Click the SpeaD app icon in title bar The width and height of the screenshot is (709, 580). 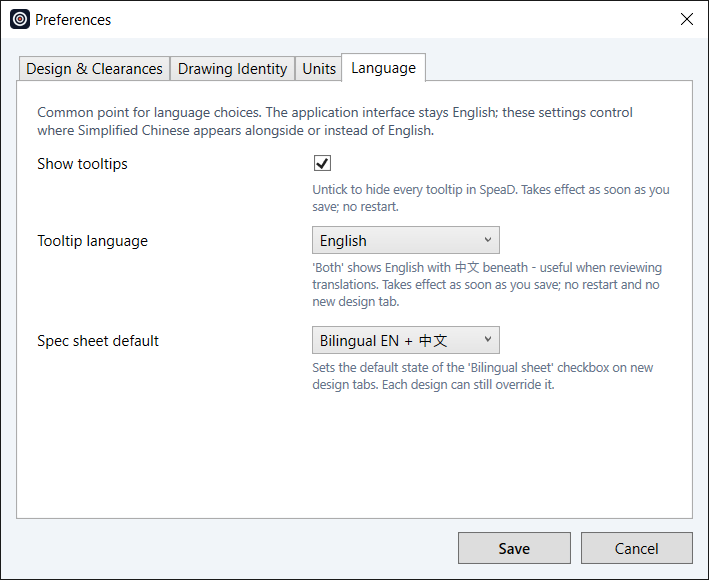[x=20, y=19]
